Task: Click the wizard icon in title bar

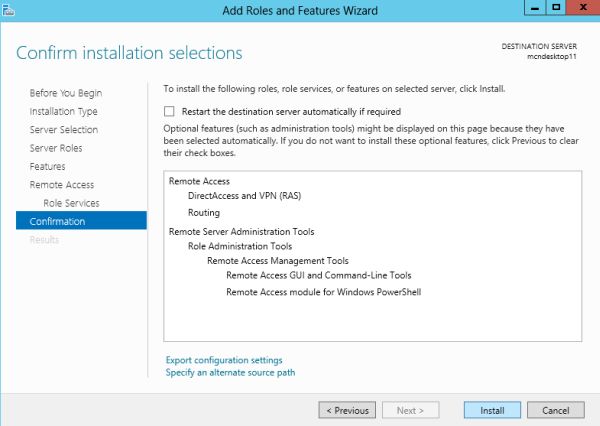Action: click(9, 9)
